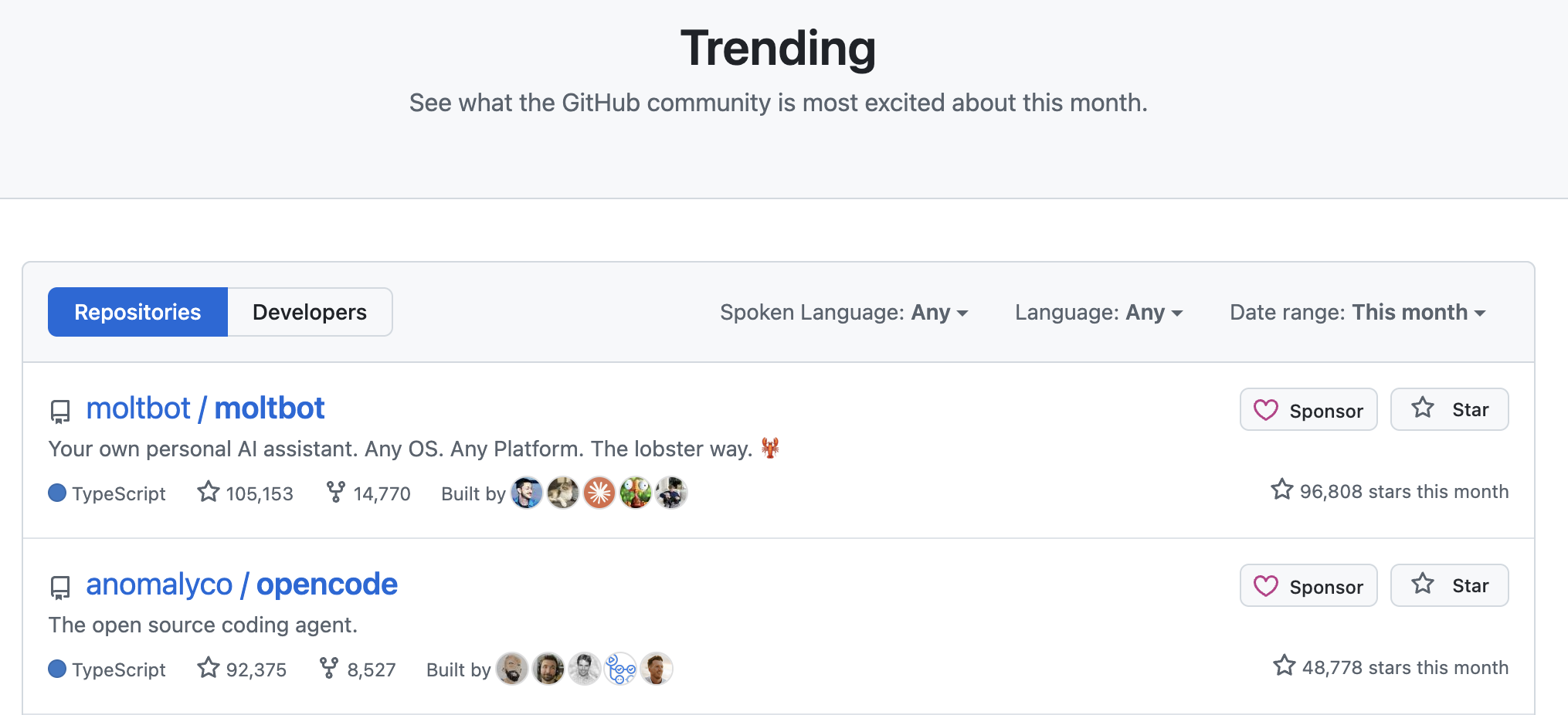Click the TypeScript language color dot under moltbot

[57, 493]
